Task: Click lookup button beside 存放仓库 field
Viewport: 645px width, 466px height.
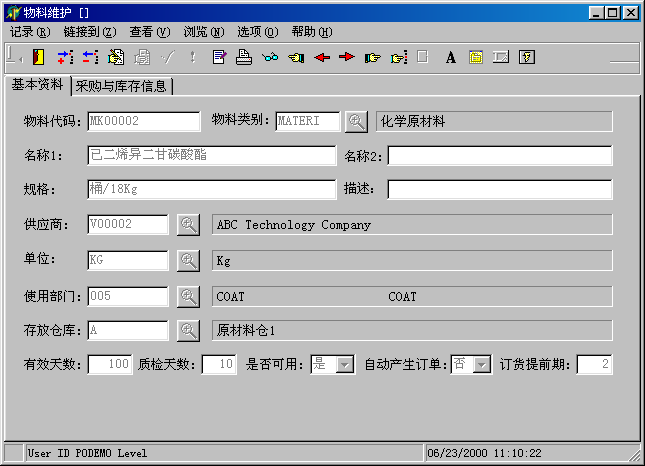Action: [x=188, y=330]
